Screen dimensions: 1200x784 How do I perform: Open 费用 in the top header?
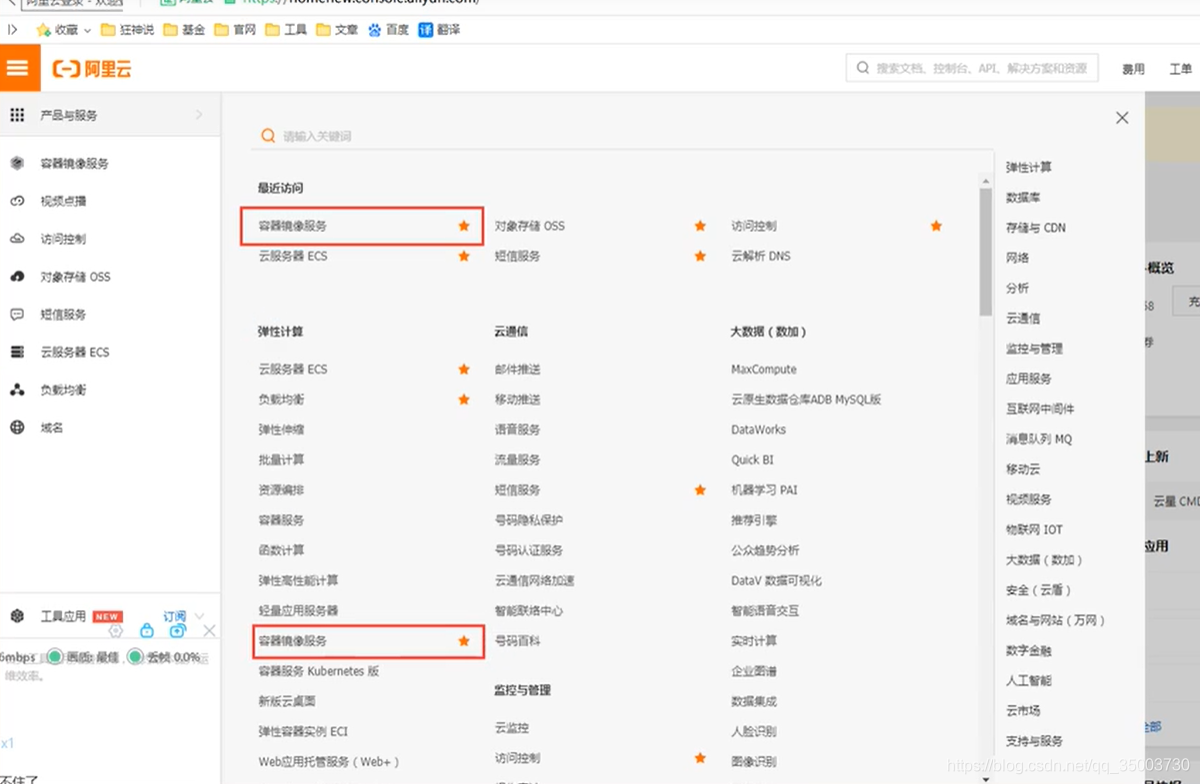pos(1133,69)
